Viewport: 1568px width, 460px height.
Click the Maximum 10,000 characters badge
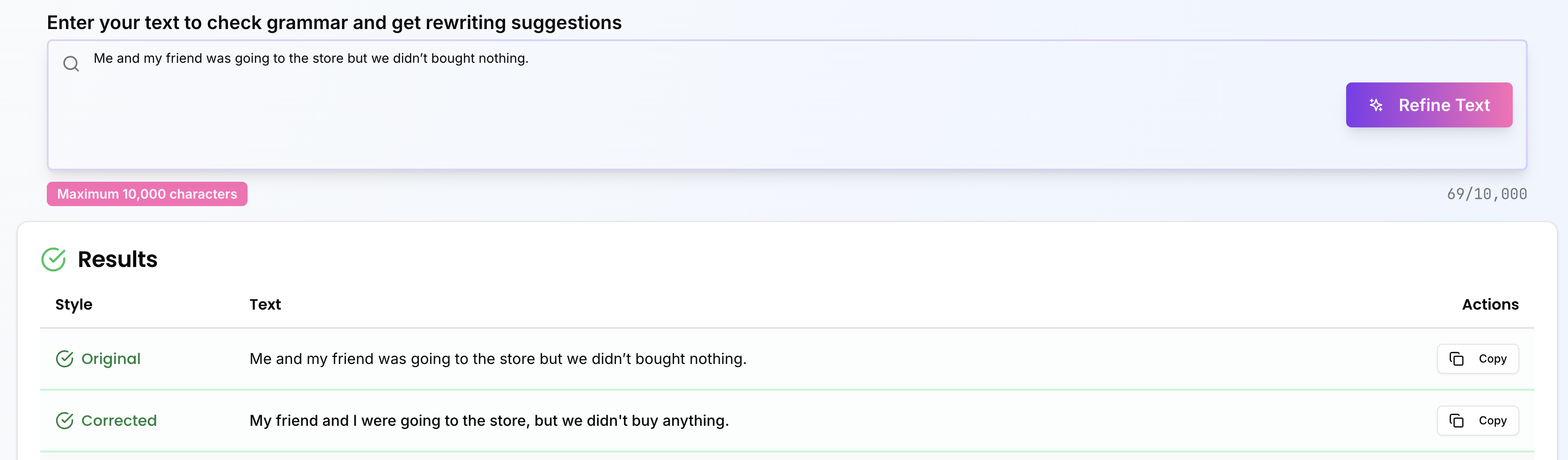pos(147,194)
